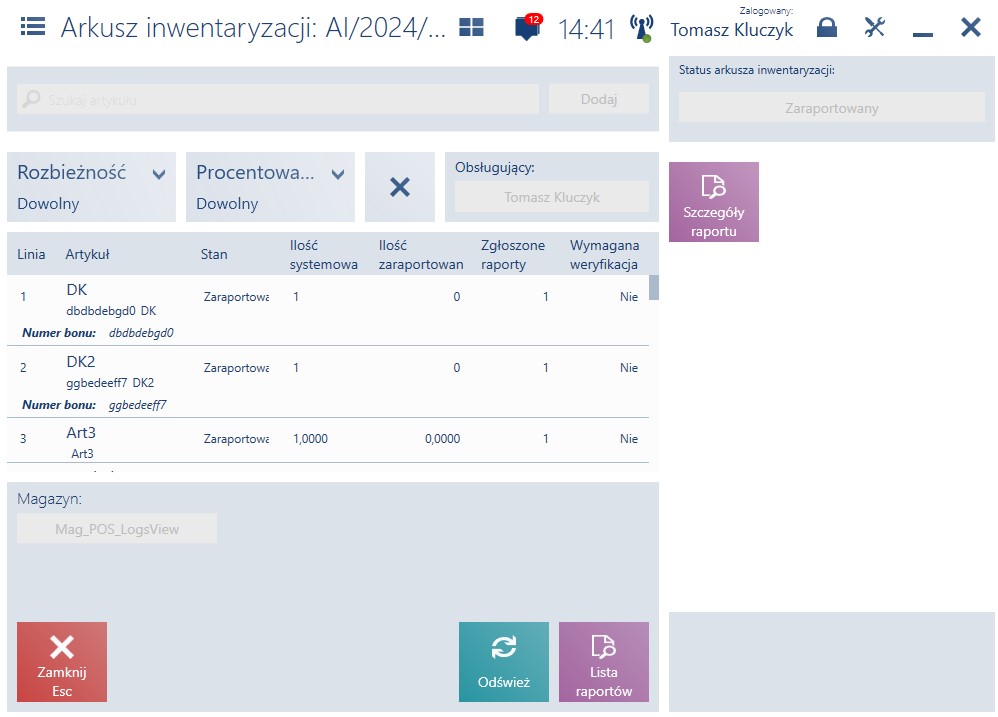Image resolution: width=998 pixels, height=717 pixels.
Task: Click the 14:41 clock display
Action: tap(586, 29)
